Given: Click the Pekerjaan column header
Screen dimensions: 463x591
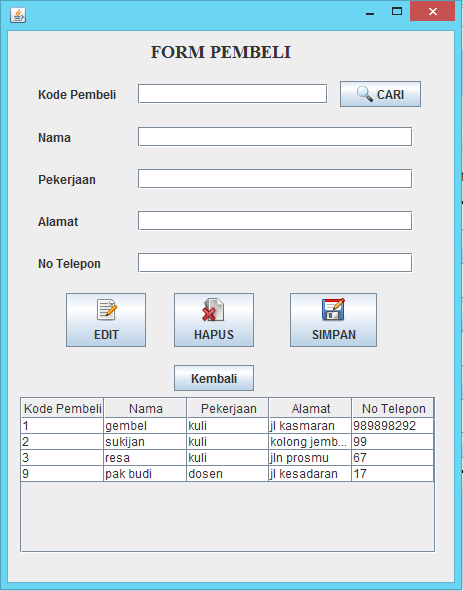Looking at the screenshot, I should [x=228, y=408].
